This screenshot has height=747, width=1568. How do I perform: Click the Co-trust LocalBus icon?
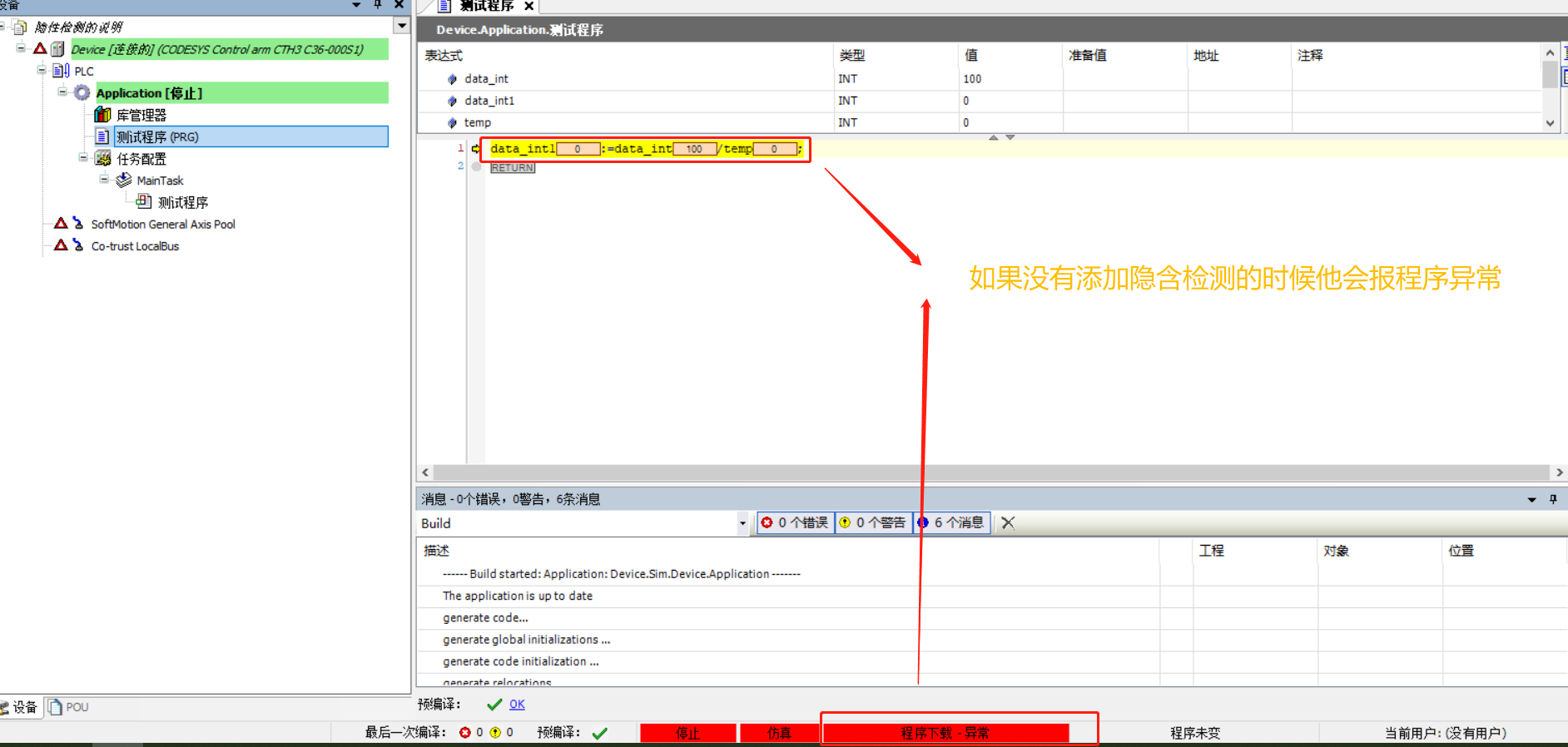click(77, 245)
